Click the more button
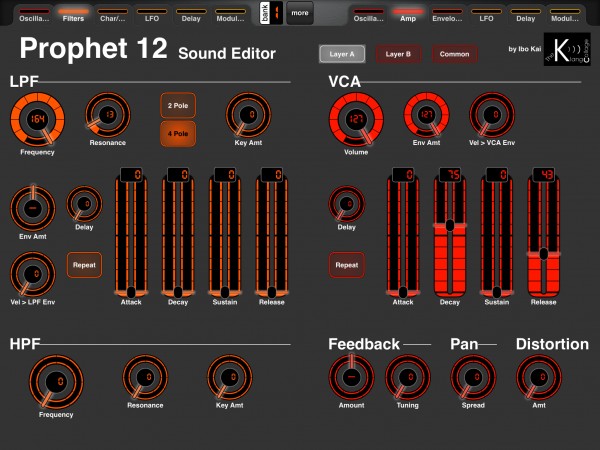Image resolution: width=600 pixels, height=450 pixels. coord(300,13)
